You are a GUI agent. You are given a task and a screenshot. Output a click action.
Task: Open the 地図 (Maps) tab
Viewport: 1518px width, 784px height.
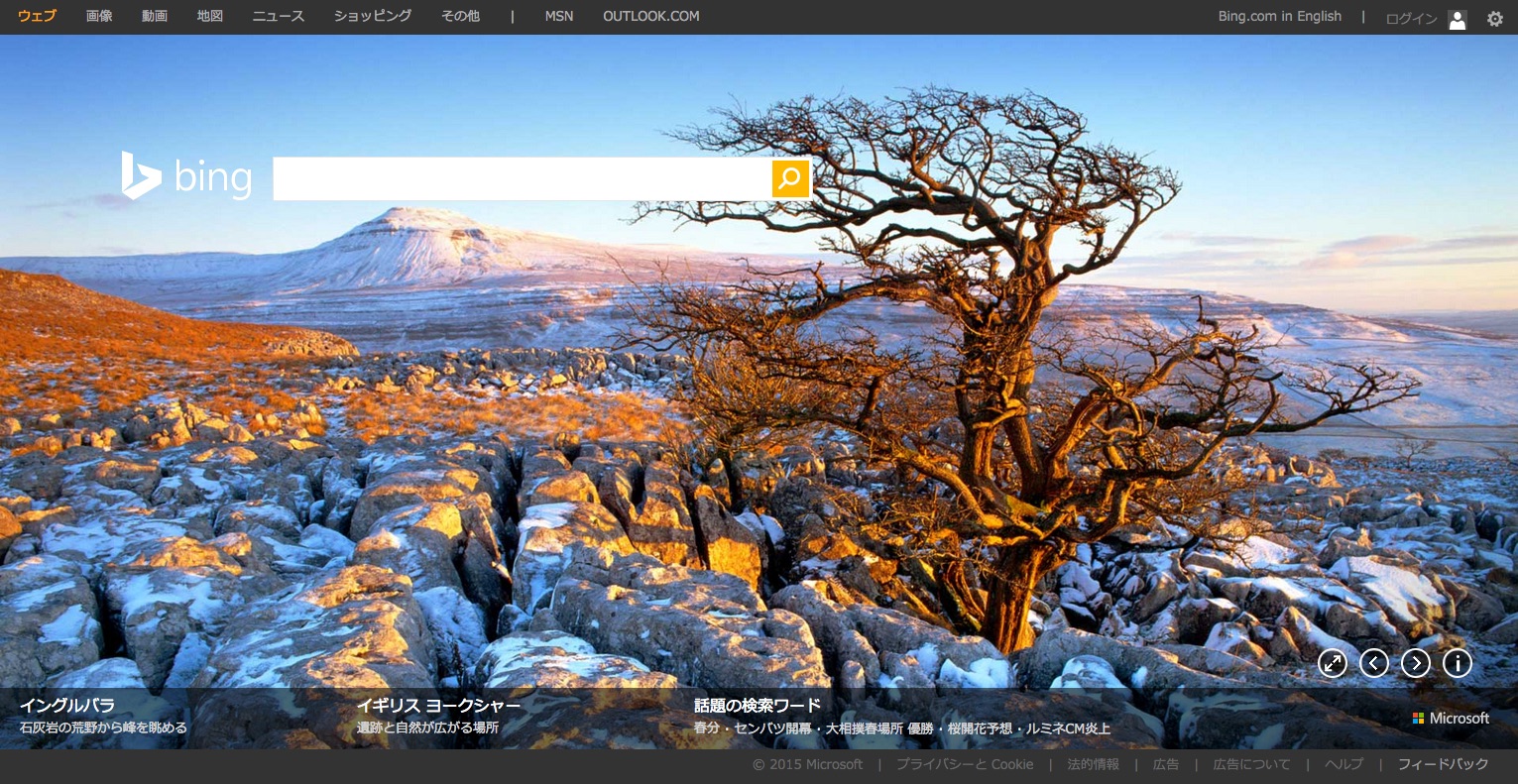[x=210, y=17]
